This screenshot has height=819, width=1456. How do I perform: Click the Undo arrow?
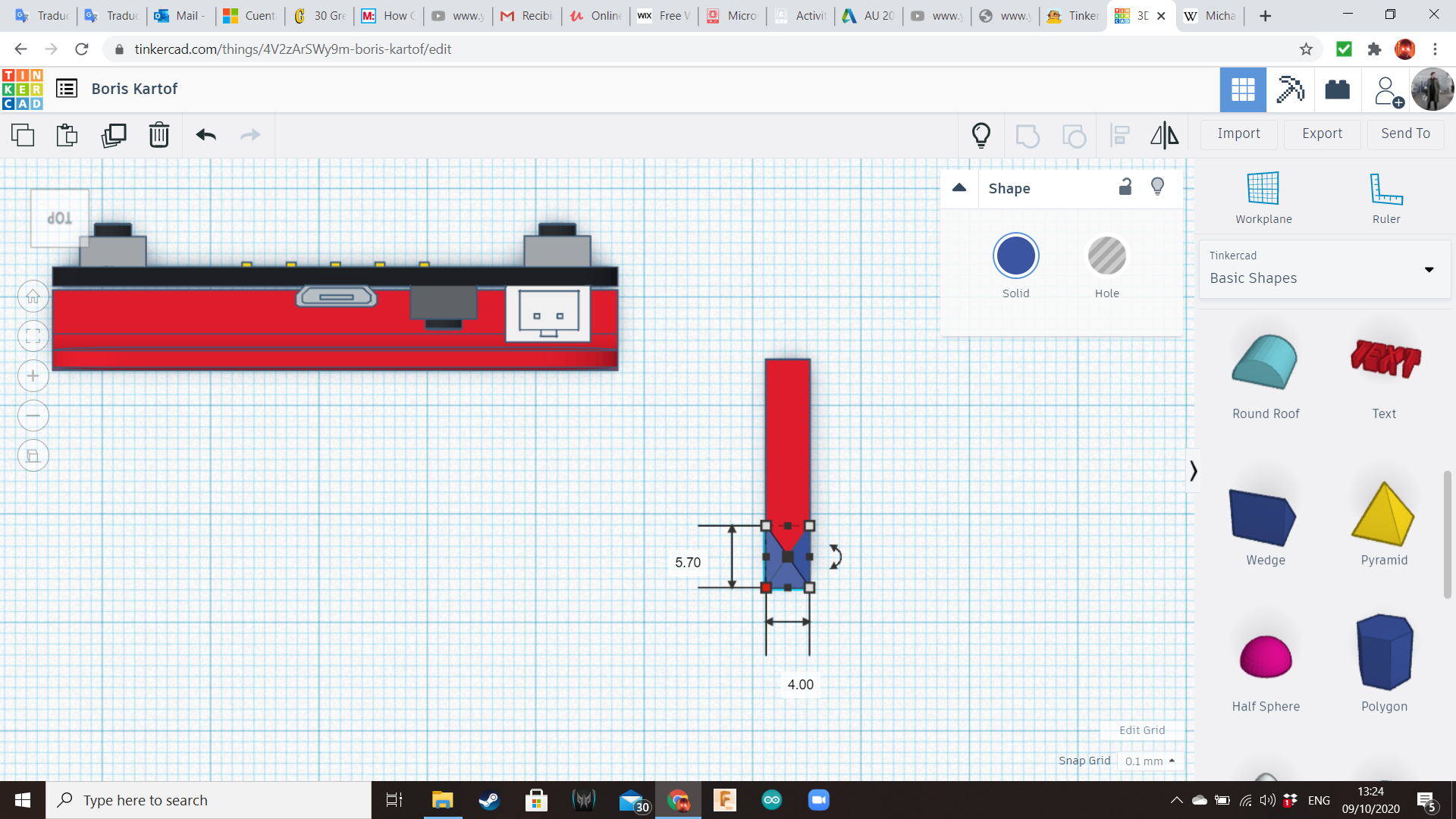[206, 135]
